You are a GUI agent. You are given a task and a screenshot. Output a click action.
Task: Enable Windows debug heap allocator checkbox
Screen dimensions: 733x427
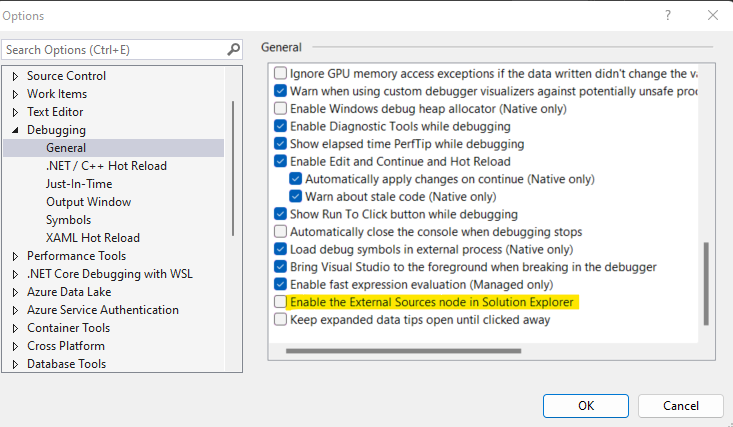(280, 108)
